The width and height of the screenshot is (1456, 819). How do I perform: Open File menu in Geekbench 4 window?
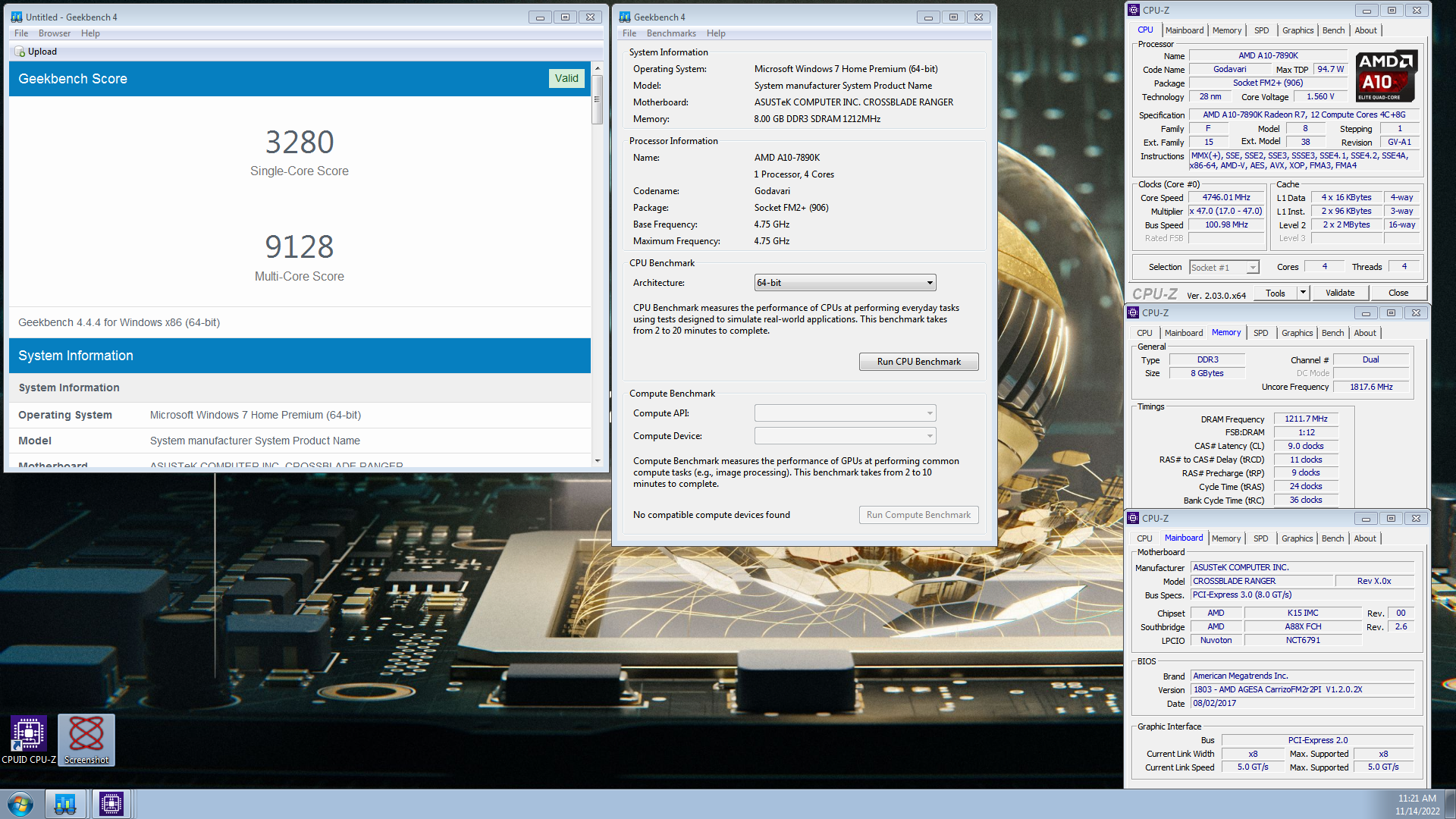[x=629, y=33]
